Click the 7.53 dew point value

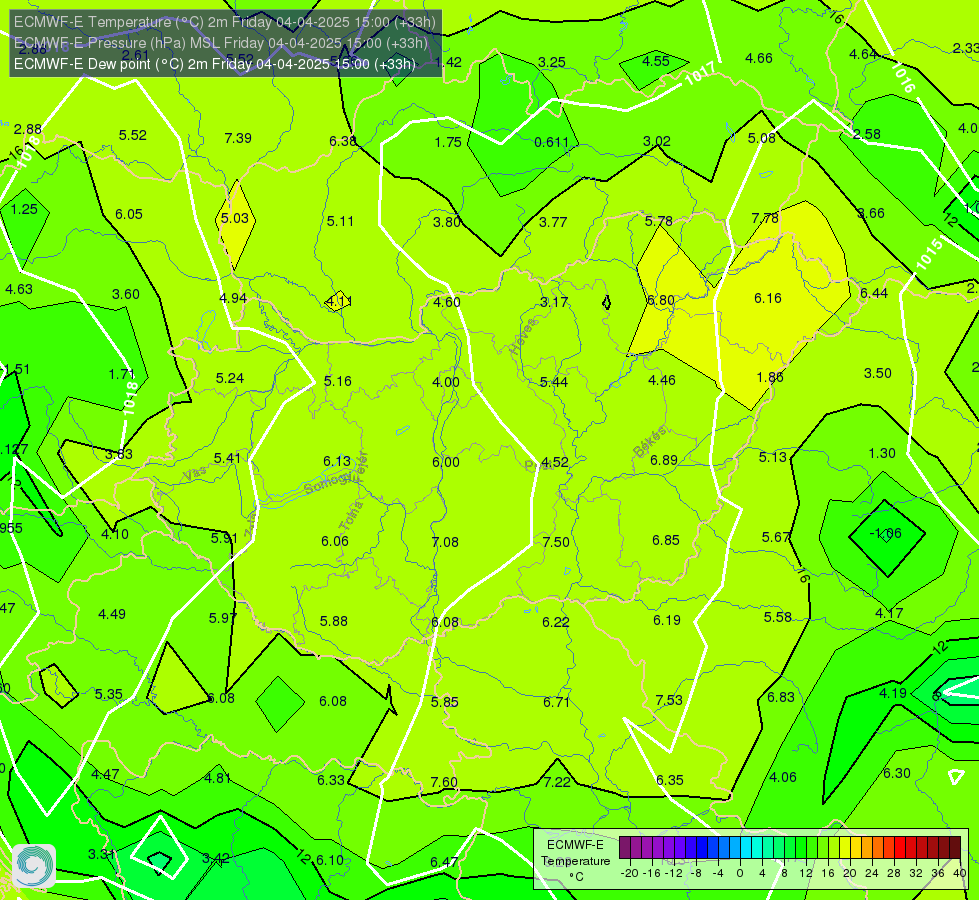click(x=669, y=700)
